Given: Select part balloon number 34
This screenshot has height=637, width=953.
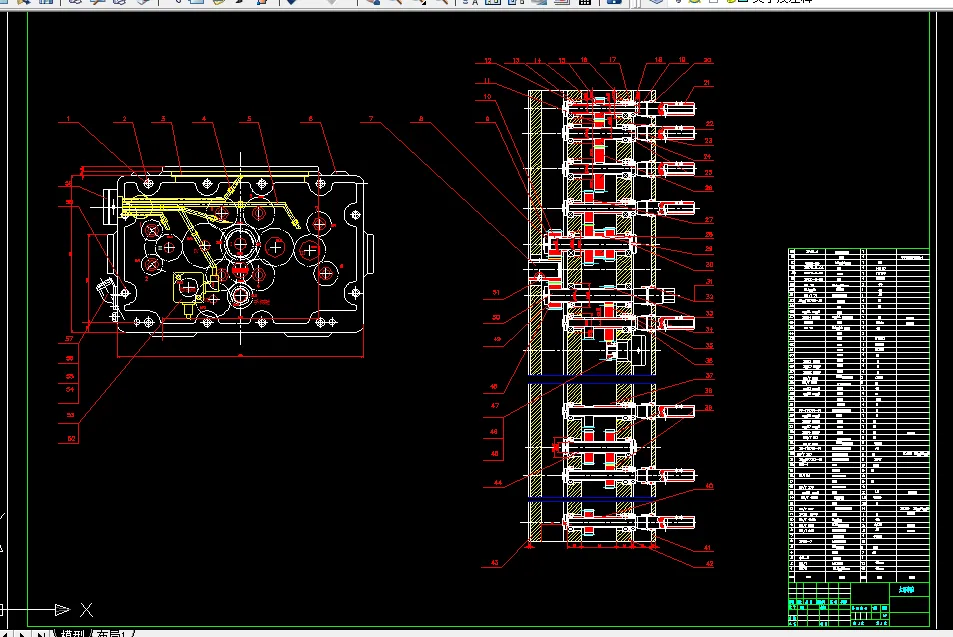Looking at the screenshot, I should tap(709, 330).
